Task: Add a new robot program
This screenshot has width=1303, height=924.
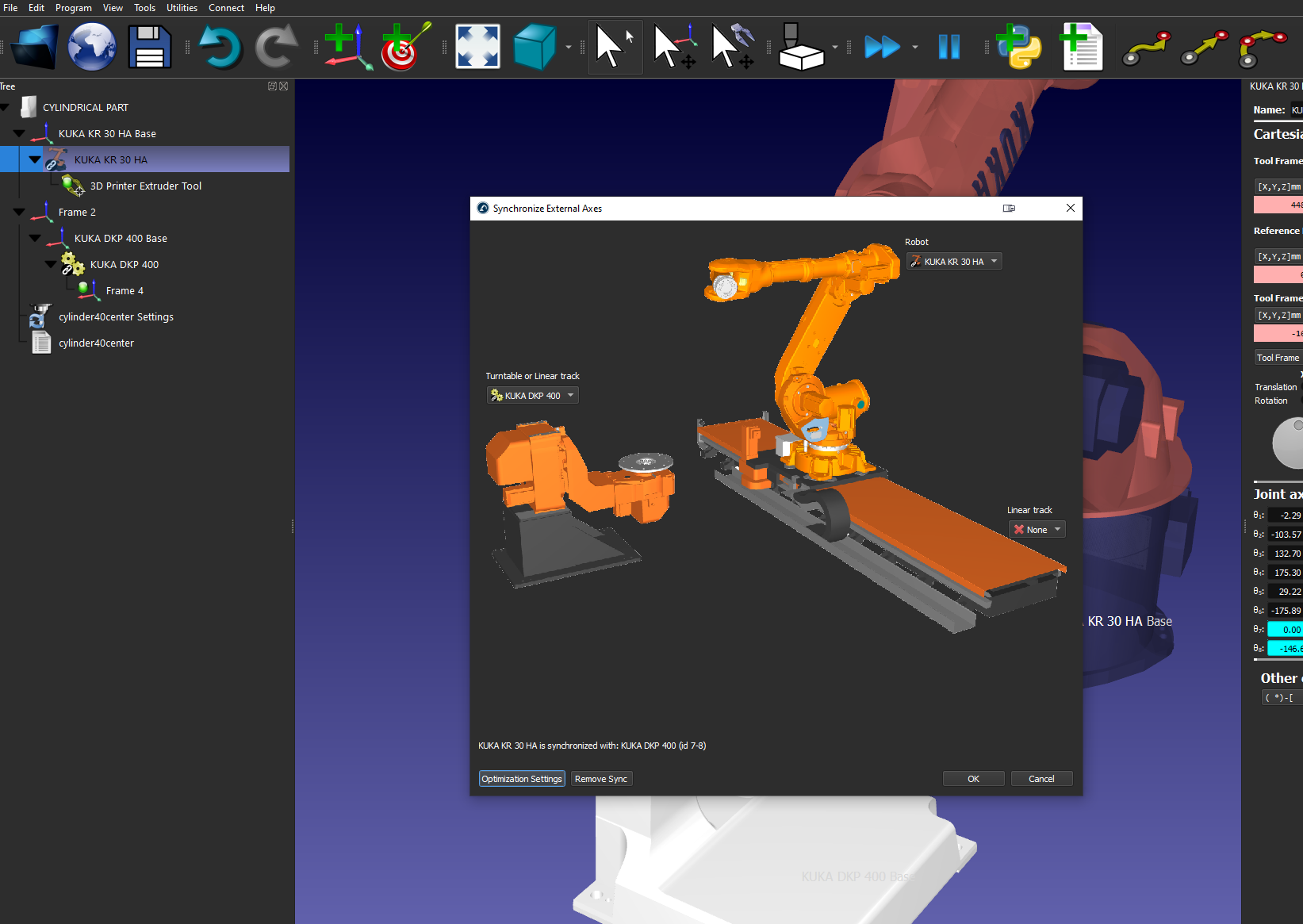Action: [x=1081, y=47]
